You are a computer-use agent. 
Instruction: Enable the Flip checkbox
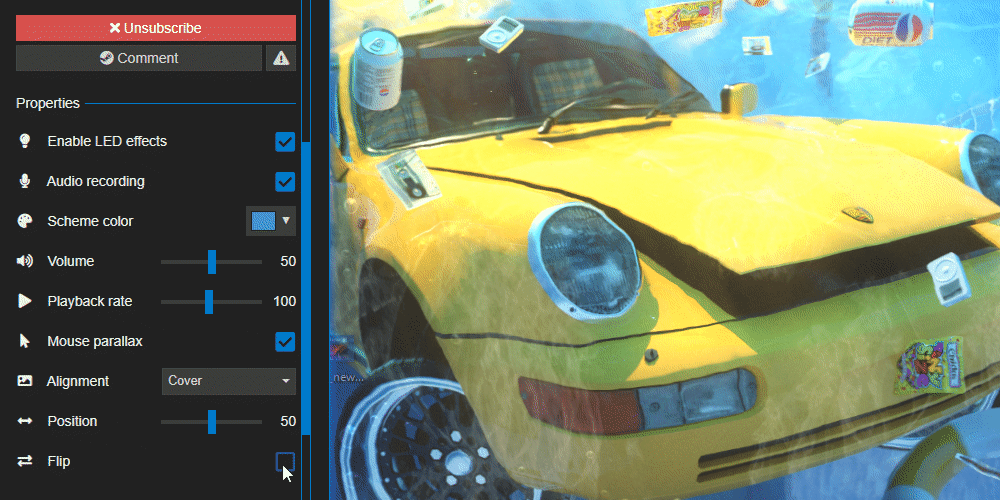[285, 461]
